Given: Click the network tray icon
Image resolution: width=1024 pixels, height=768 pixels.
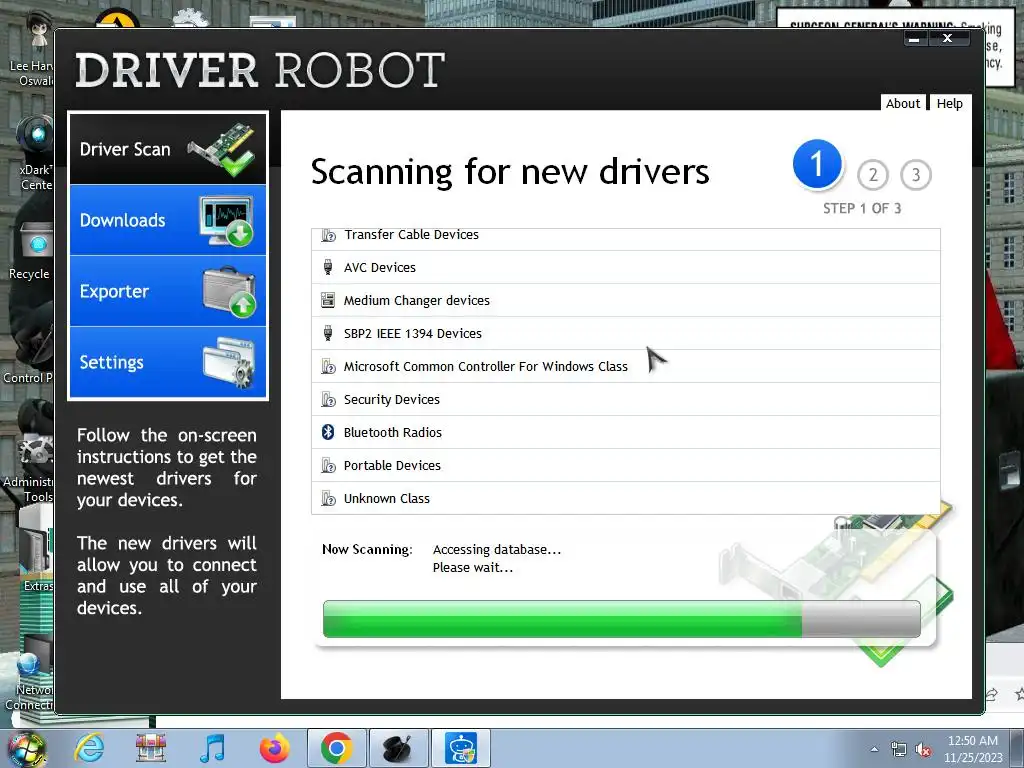Looking at the screenshot, I should 899,750.
